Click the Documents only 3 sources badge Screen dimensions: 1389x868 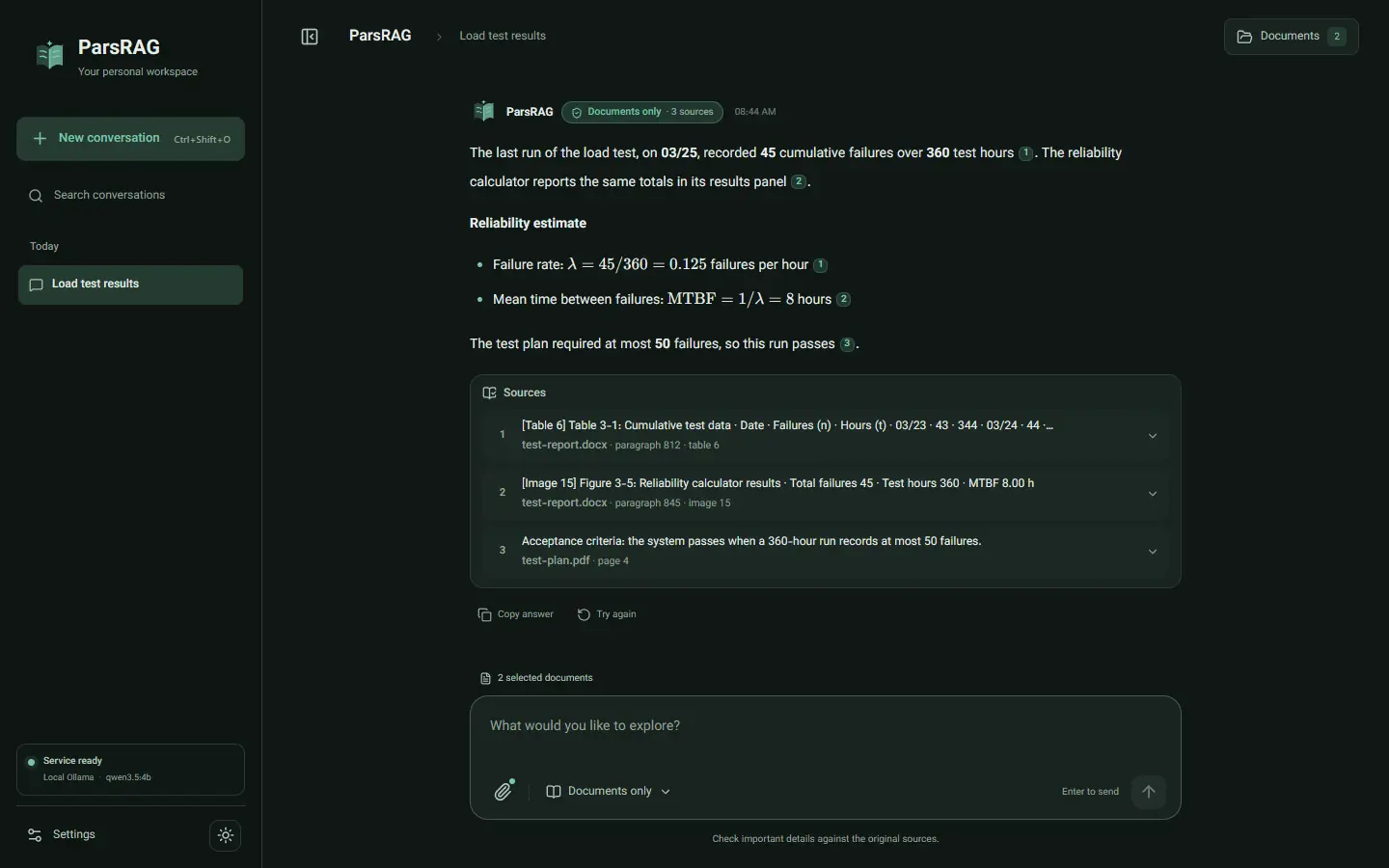[642, 112]
